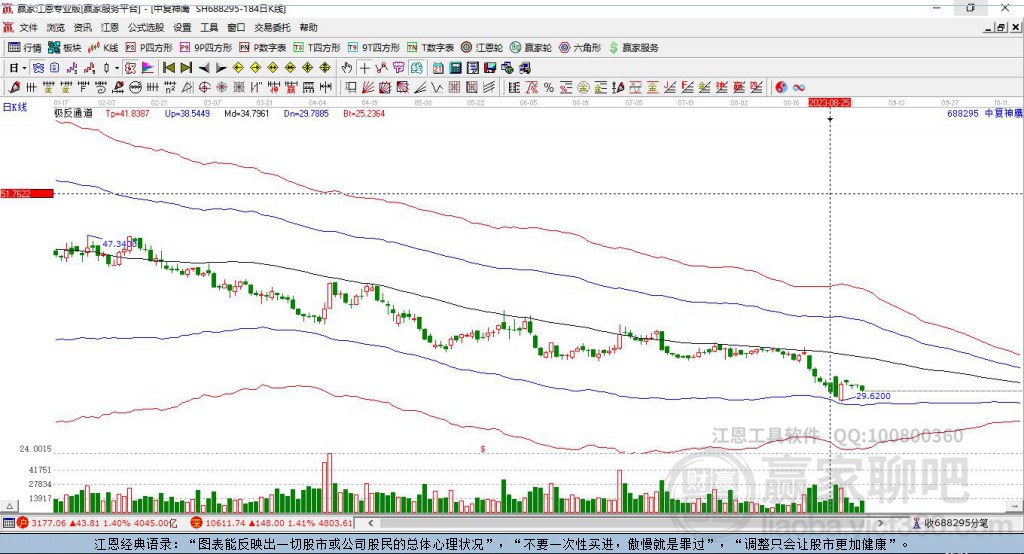Click the T四方形 toolbar icon

click(x=317, y=48)
